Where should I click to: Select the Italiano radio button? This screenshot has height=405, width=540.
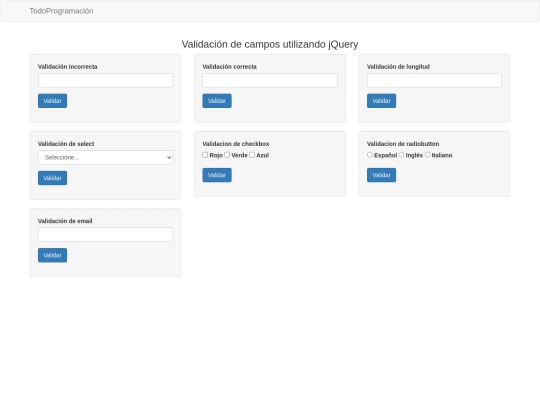coord(428,155)
